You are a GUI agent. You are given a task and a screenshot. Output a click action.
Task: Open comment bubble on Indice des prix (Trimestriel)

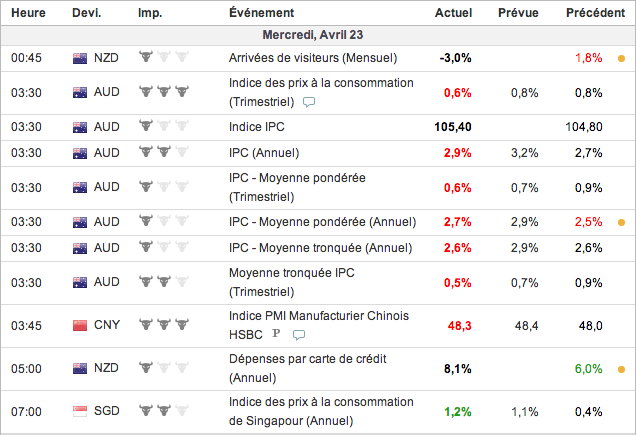310,102
